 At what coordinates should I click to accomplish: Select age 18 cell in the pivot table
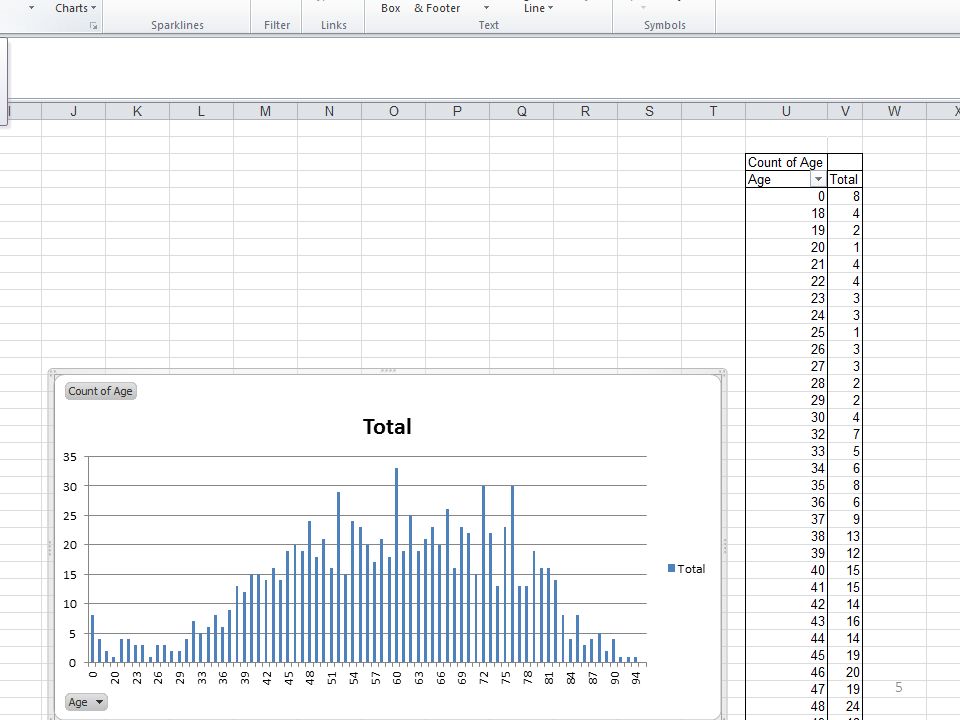pos(786,214)
